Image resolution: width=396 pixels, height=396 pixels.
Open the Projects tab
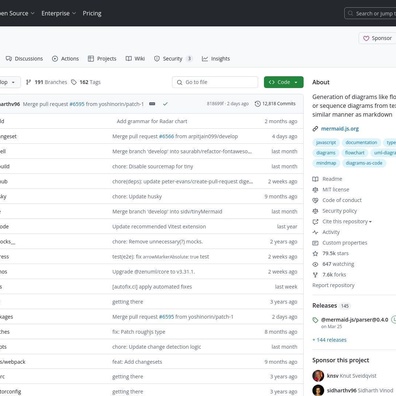(102, 59)
